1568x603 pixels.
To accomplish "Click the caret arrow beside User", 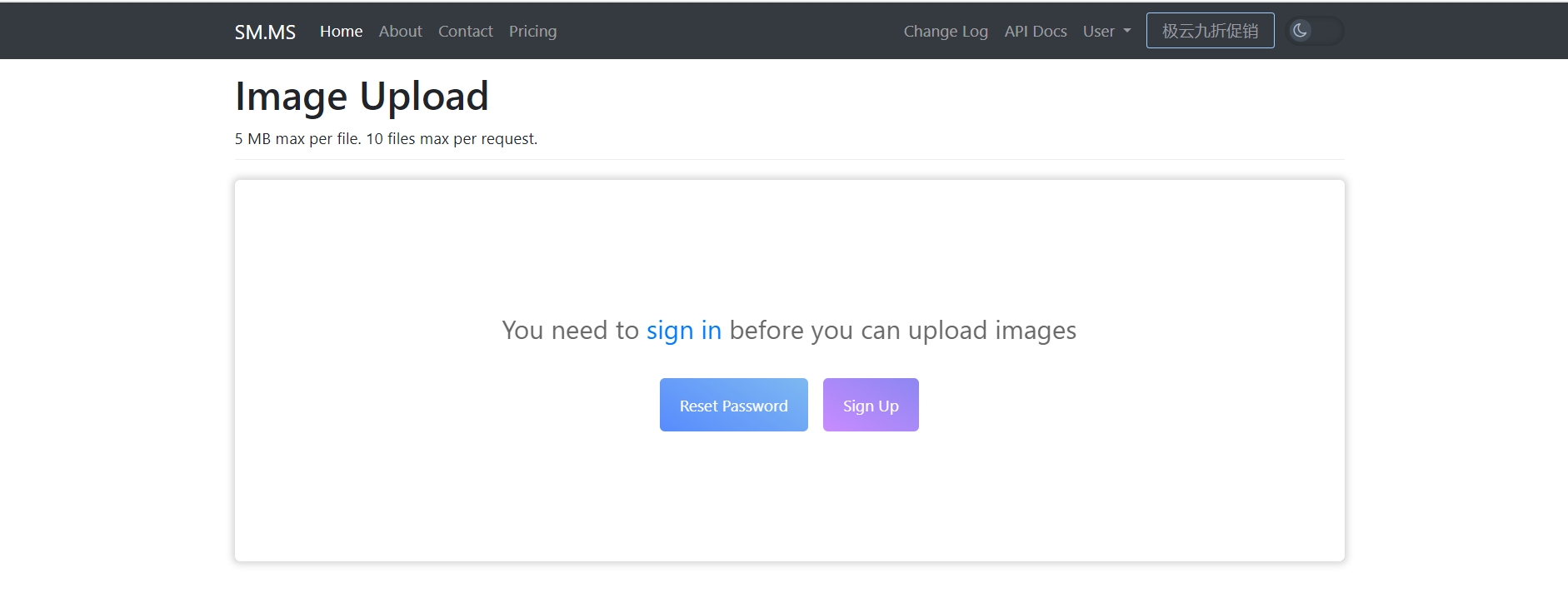I will pos(1127,31).
